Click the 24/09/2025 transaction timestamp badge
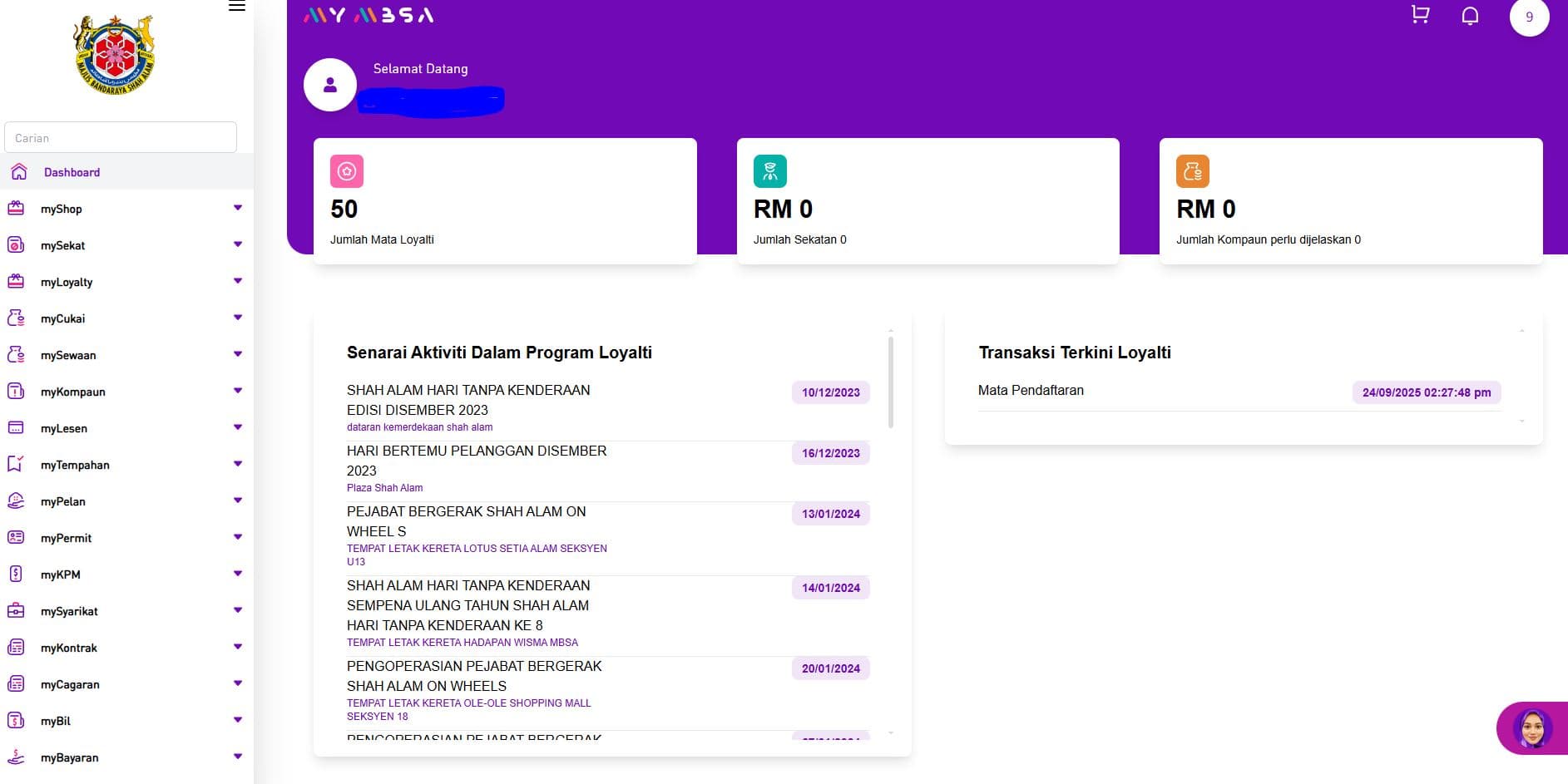1568x784 pixels. (1426, 392)
